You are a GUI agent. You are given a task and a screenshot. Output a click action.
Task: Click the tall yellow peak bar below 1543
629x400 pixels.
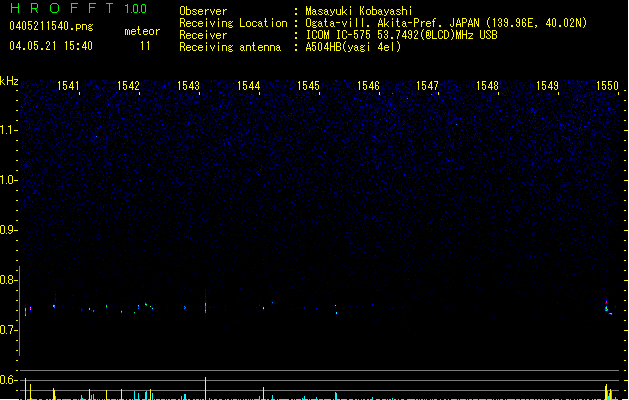pos(205,388)
